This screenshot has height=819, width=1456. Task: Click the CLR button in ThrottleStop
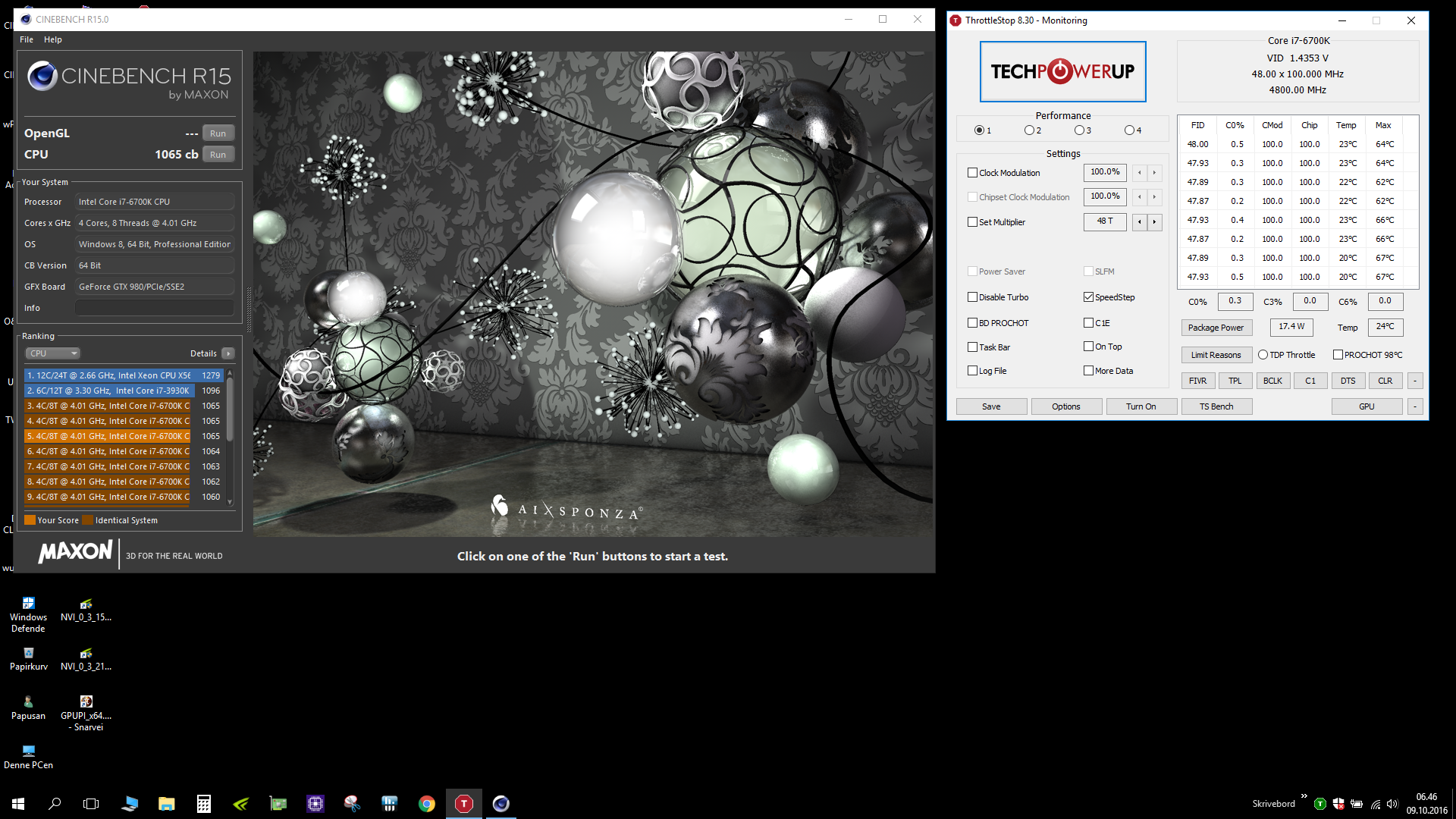point(1385,379)
